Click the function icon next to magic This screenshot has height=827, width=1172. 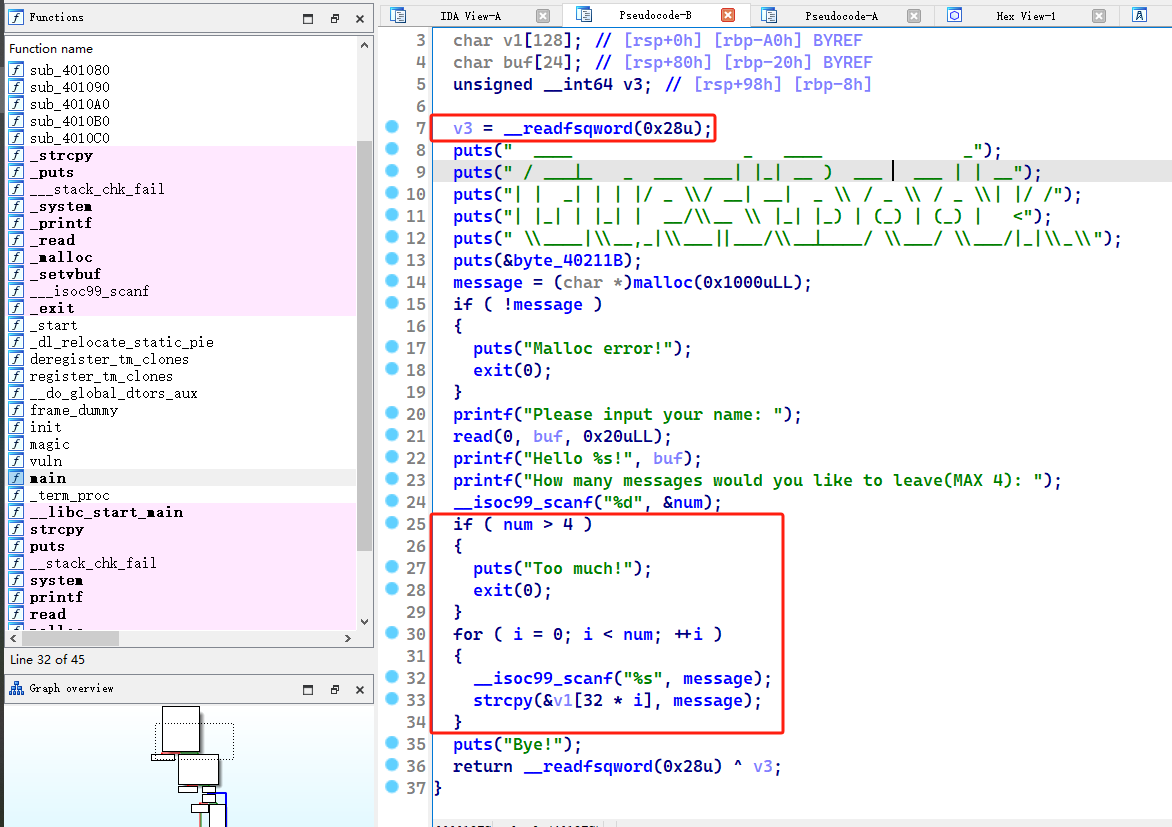(x=16, y=444)
